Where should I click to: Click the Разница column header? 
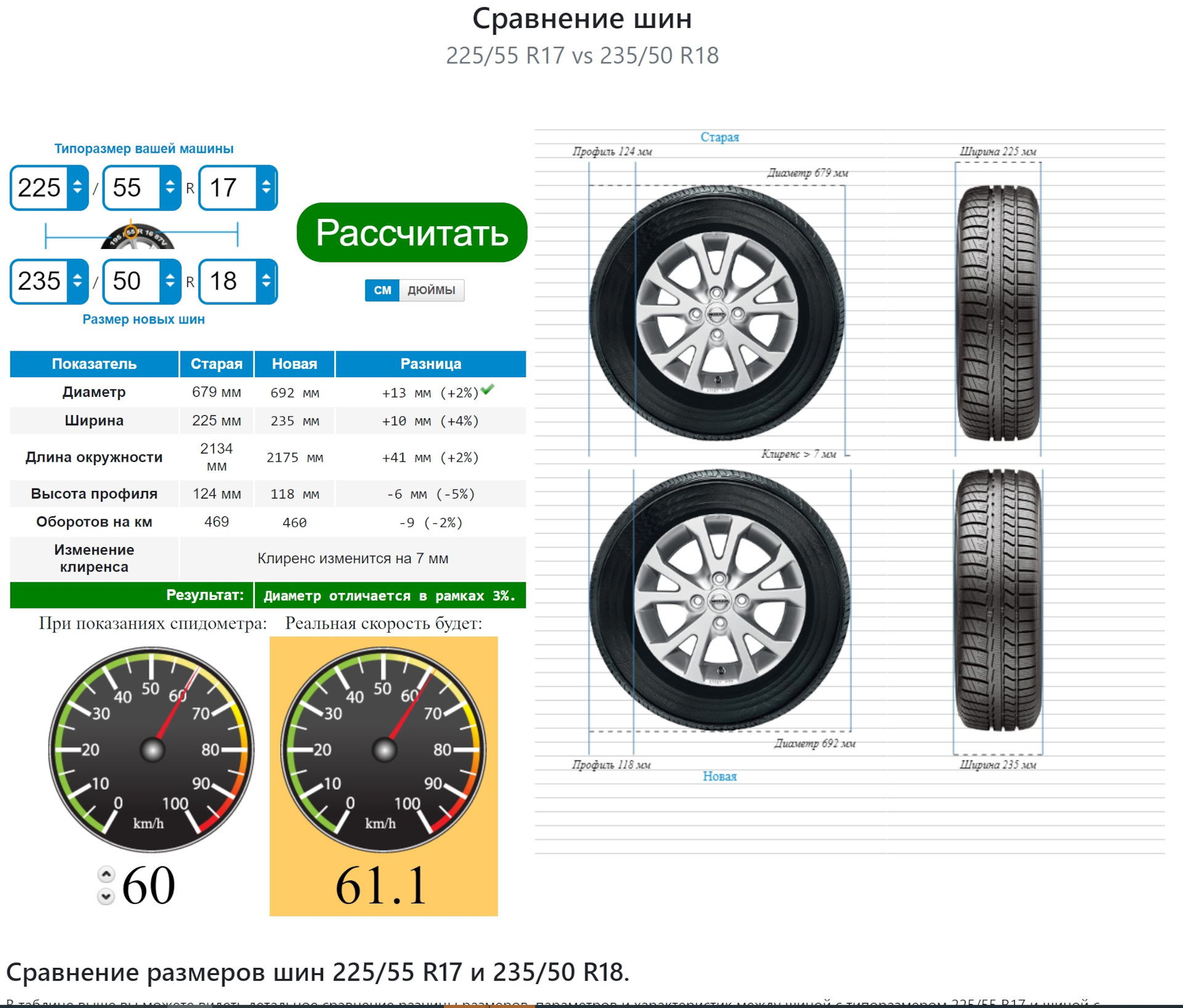(x=430, y=364)
